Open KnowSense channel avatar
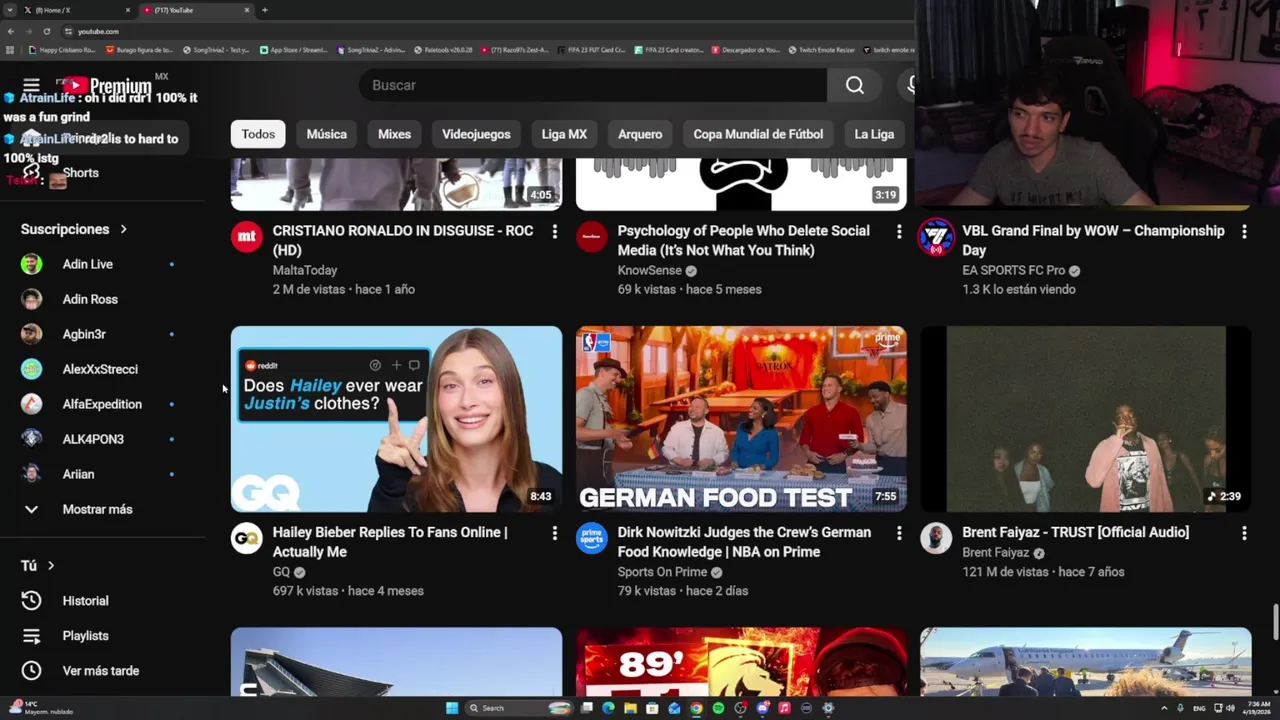Viewport: 1280px width, 720px height. coord(592,237)
